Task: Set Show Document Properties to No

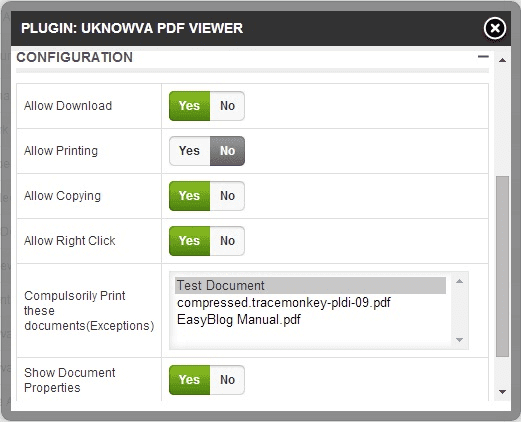Action: [227, 380]
